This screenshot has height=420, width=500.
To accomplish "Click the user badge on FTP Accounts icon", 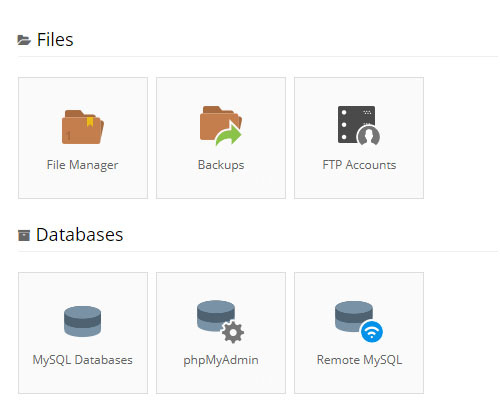I will click(368, 136).
